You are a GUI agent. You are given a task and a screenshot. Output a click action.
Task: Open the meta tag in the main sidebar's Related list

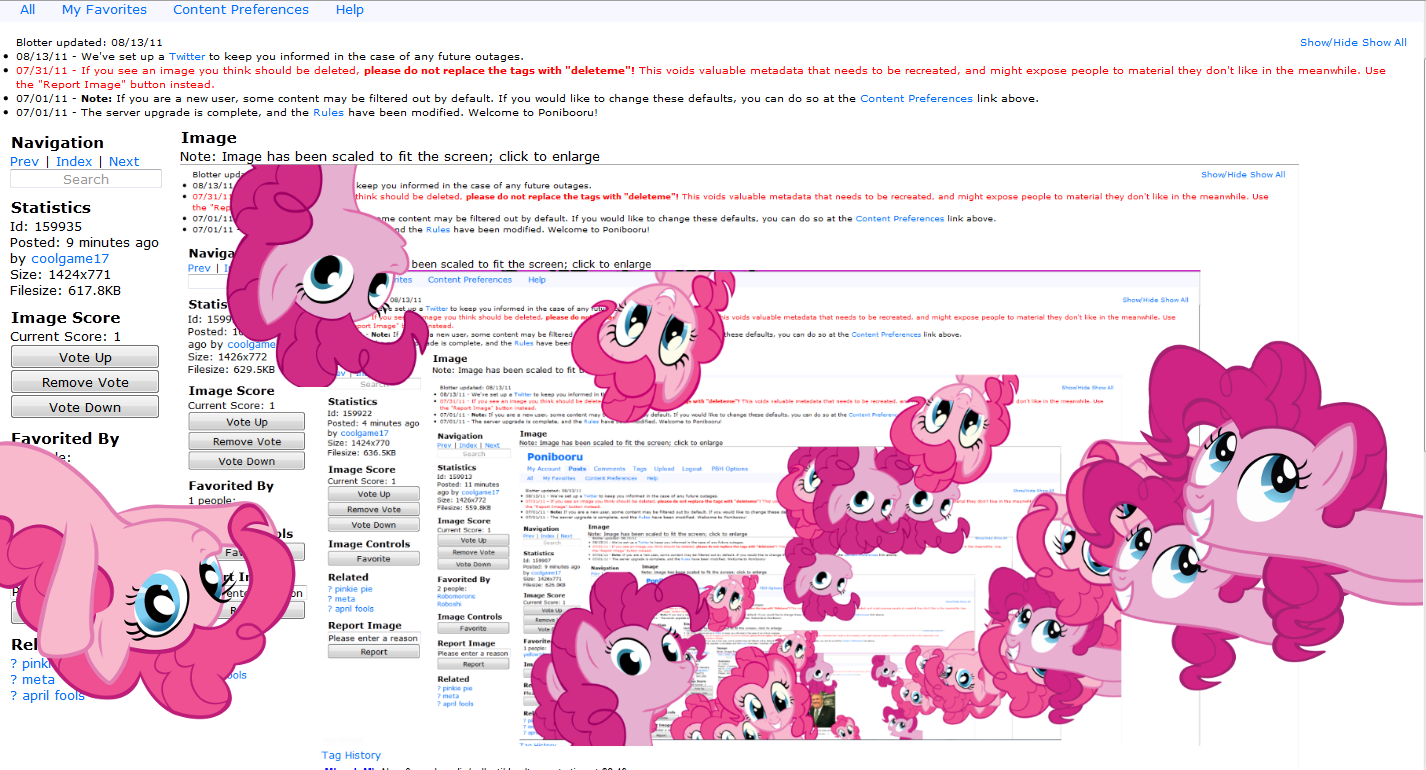39,680
